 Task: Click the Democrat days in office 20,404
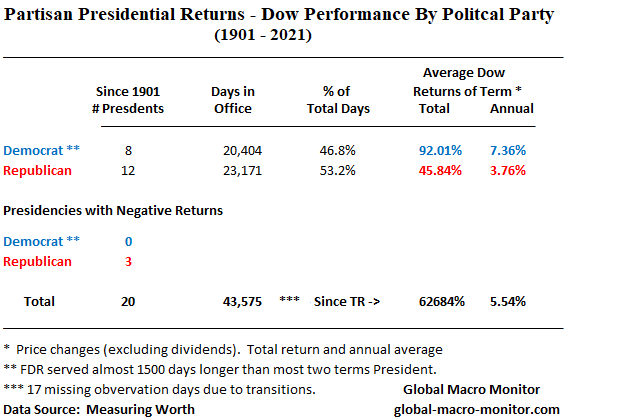[242, 150]
